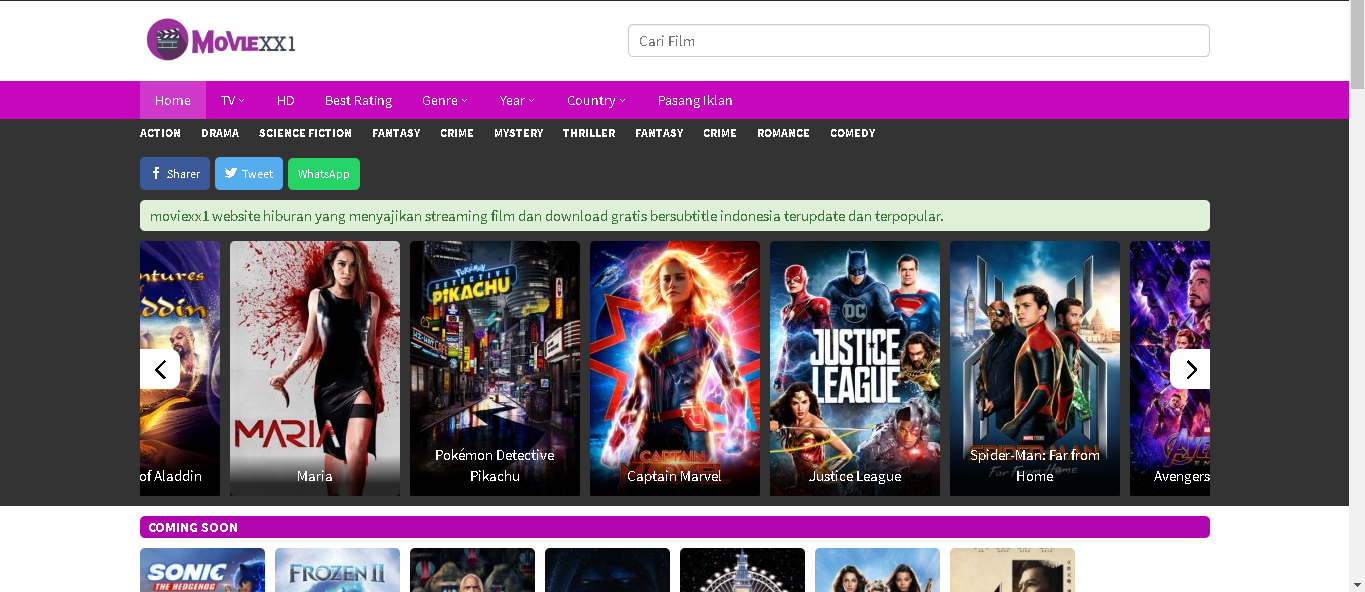The height and width of the screenshot is (592, 1365).
Task: Click the Moviexx1 clapperboard logo
Action: click(221, 41)
